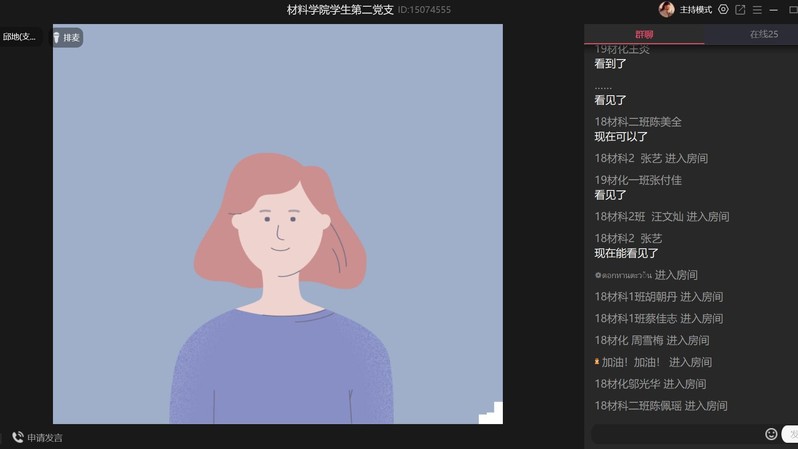Click the chat message input field
This screenshot has height=449, width=798.
click(x=676, y=434)
